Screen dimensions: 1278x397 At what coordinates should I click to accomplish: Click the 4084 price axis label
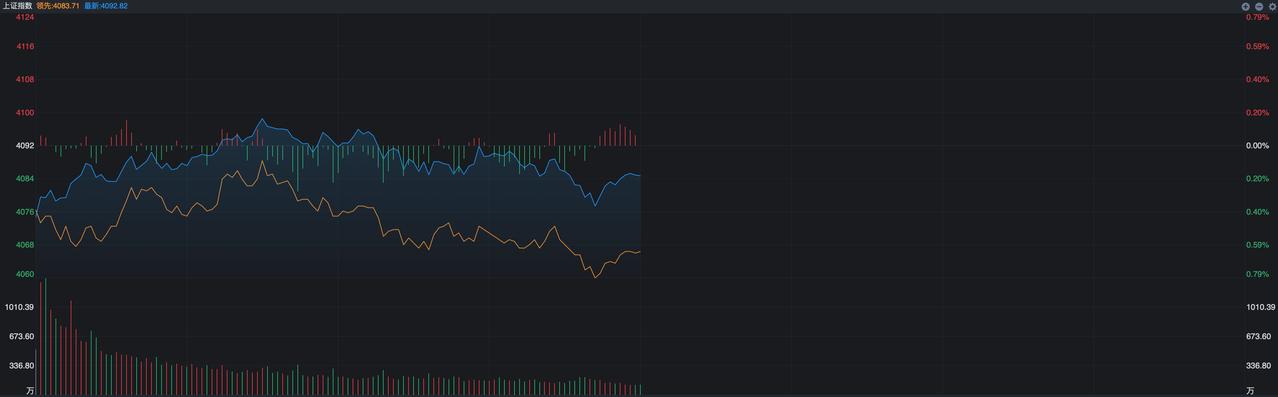[x=25, y=179]
